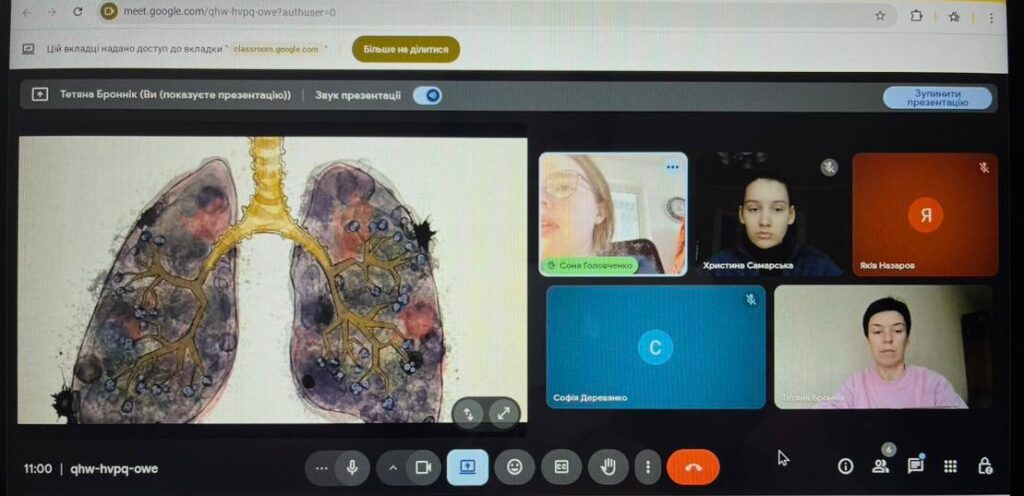Click the highlighted present screen button
This screenshot has width=1024, height=496.
[467, 467]
